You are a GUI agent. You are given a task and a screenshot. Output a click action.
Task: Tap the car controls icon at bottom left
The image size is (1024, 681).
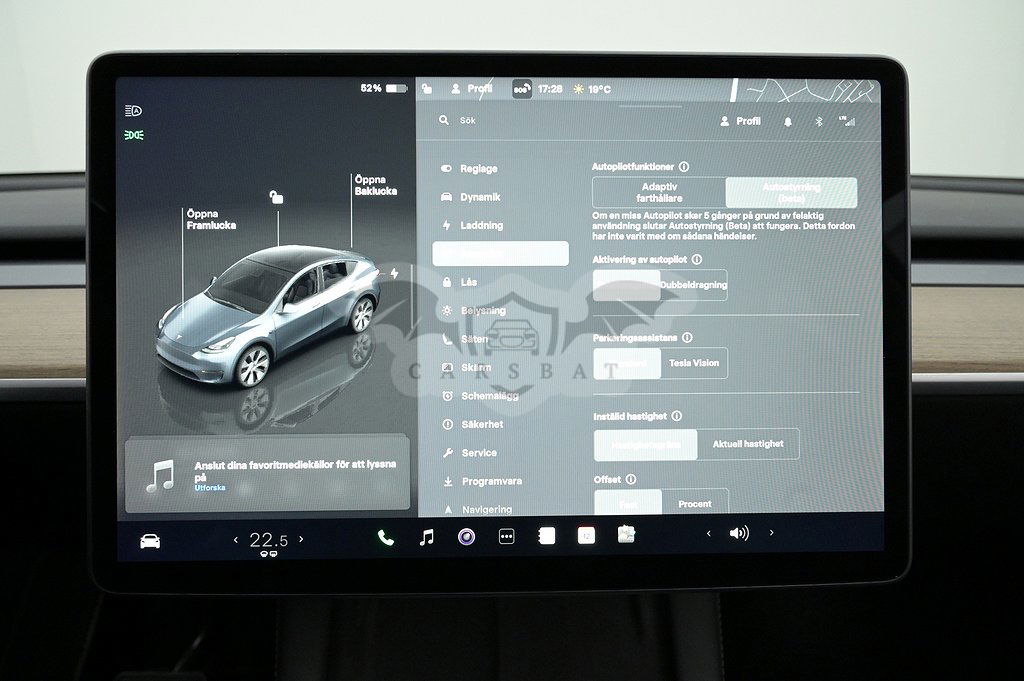point(150,541)
